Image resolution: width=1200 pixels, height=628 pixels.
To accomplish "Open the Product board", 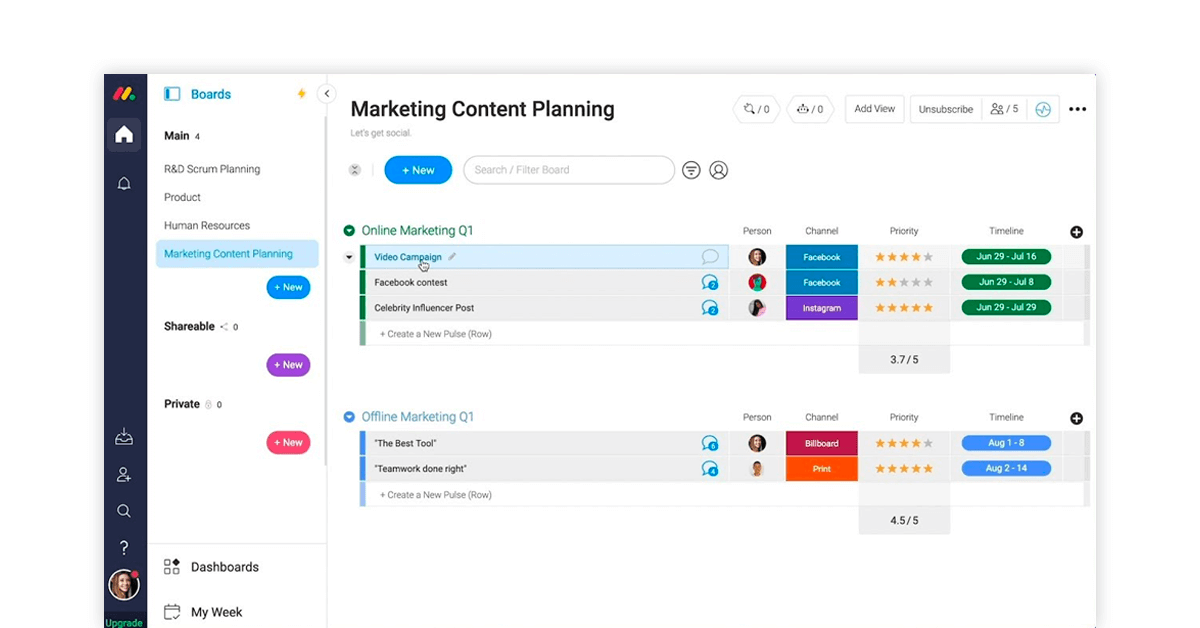I will coord(182,197).
